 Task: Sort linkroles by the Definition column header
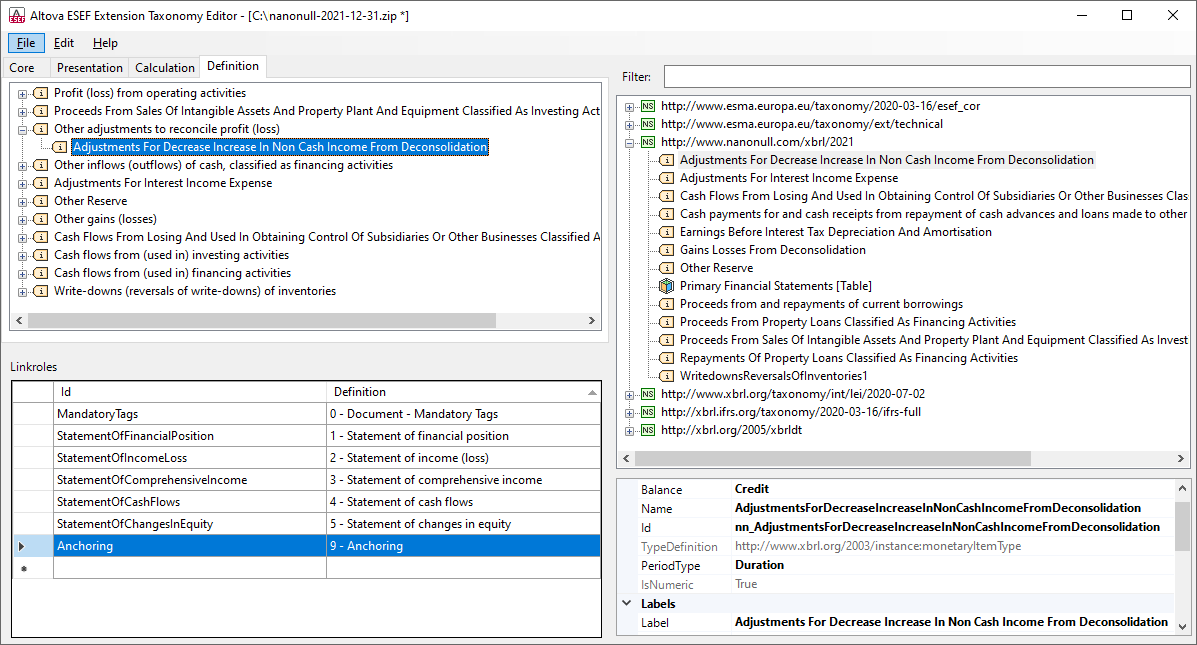pos(463,392)
